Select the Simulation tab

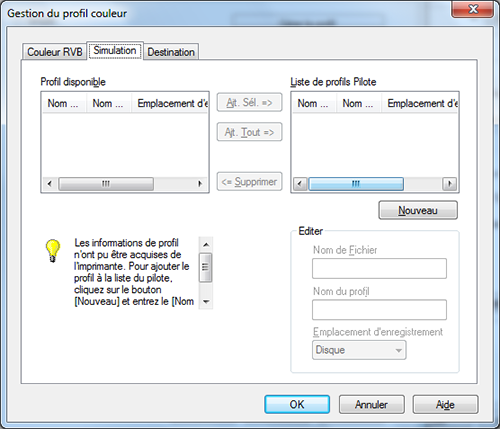(115, 51)
